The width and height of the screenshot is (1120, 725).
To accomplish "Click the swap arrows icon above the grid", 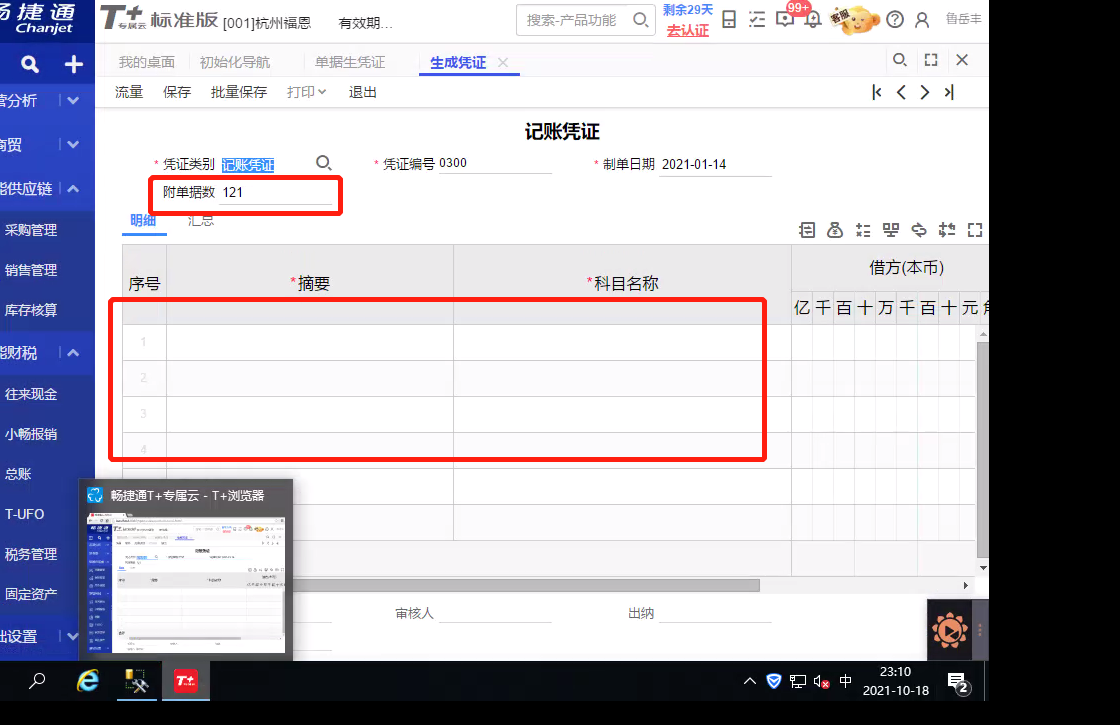I will [919, 230].
